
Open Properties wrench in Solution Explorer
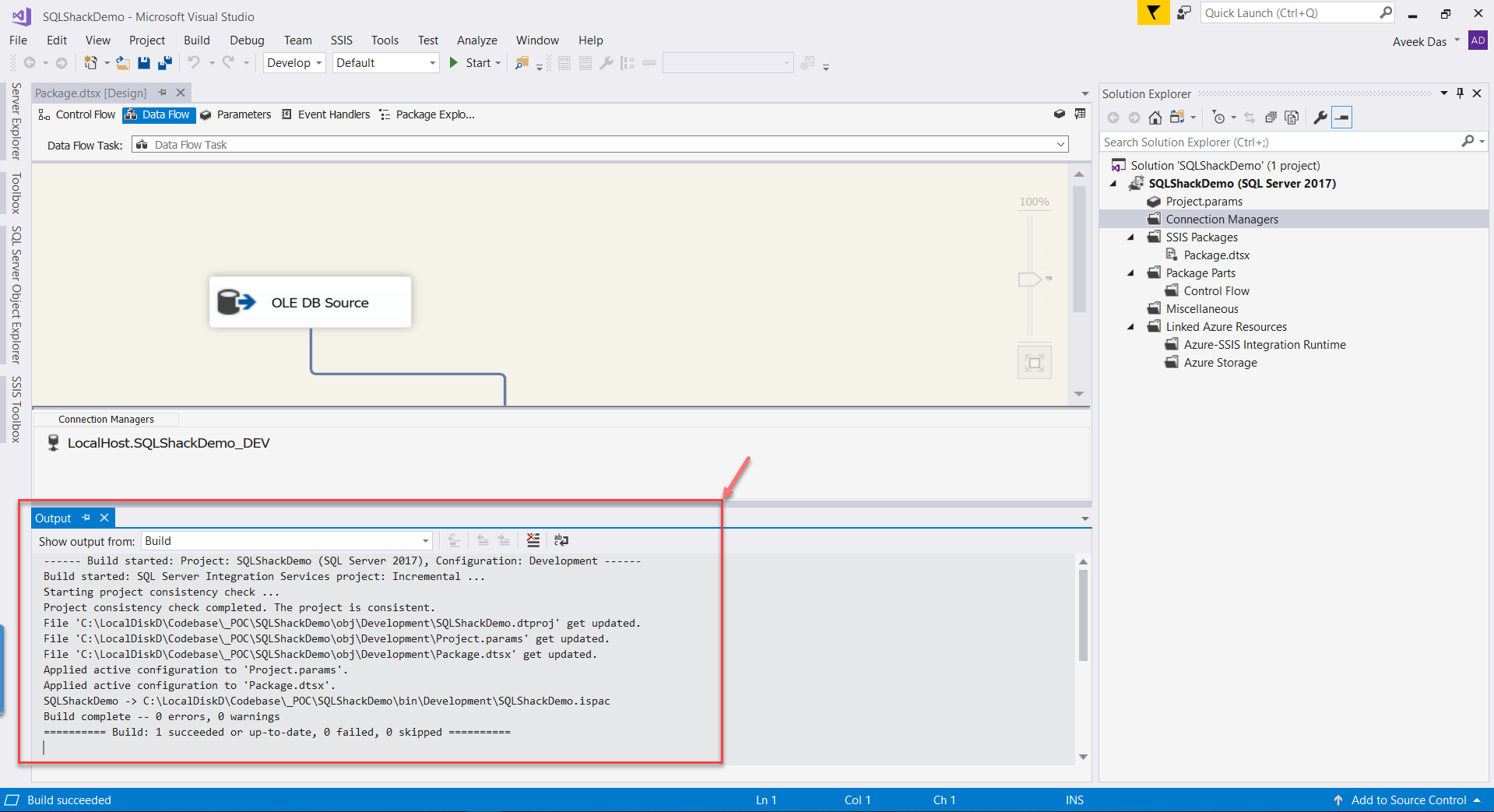(1320, 118)
